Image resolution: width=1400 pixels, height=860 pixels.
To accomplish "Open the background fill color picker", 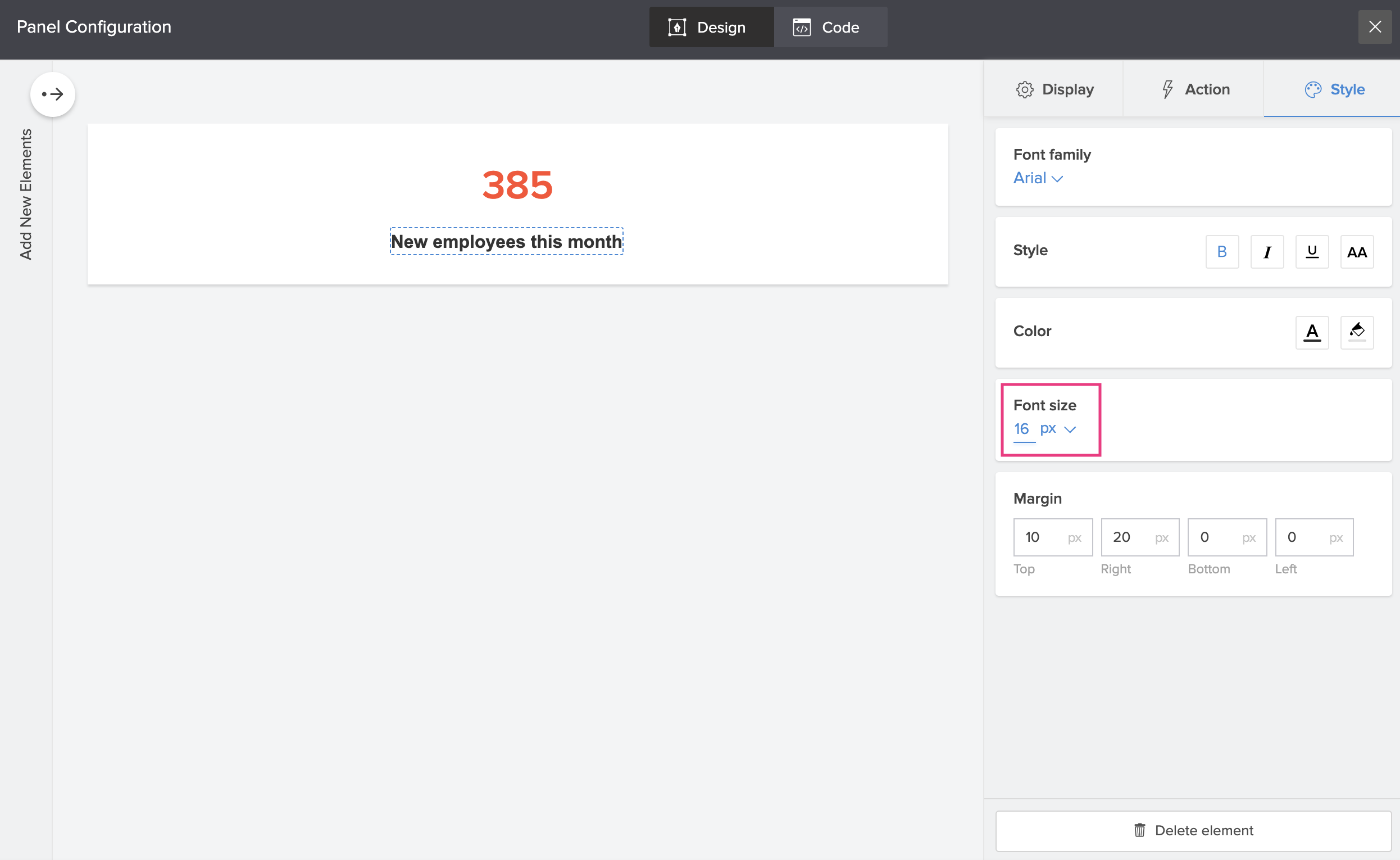I will click(x=1356, y=332).
